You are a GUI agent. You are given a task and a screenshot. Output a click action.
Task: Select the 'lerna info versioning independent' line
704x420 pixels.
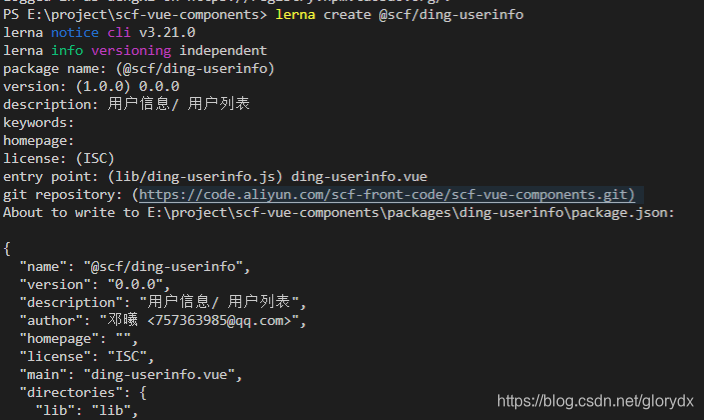[x=135, y=51]
